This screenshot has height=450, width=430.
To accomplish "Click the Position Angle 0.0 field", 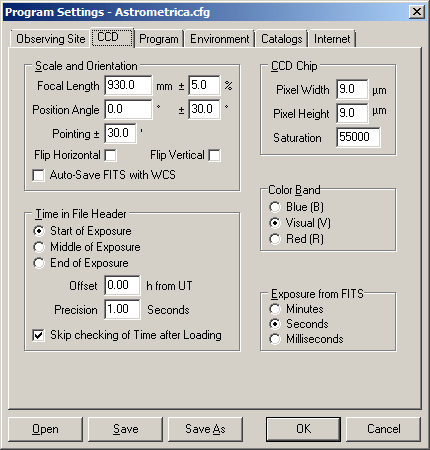I will pyautogui.click(x=128, y=109).
